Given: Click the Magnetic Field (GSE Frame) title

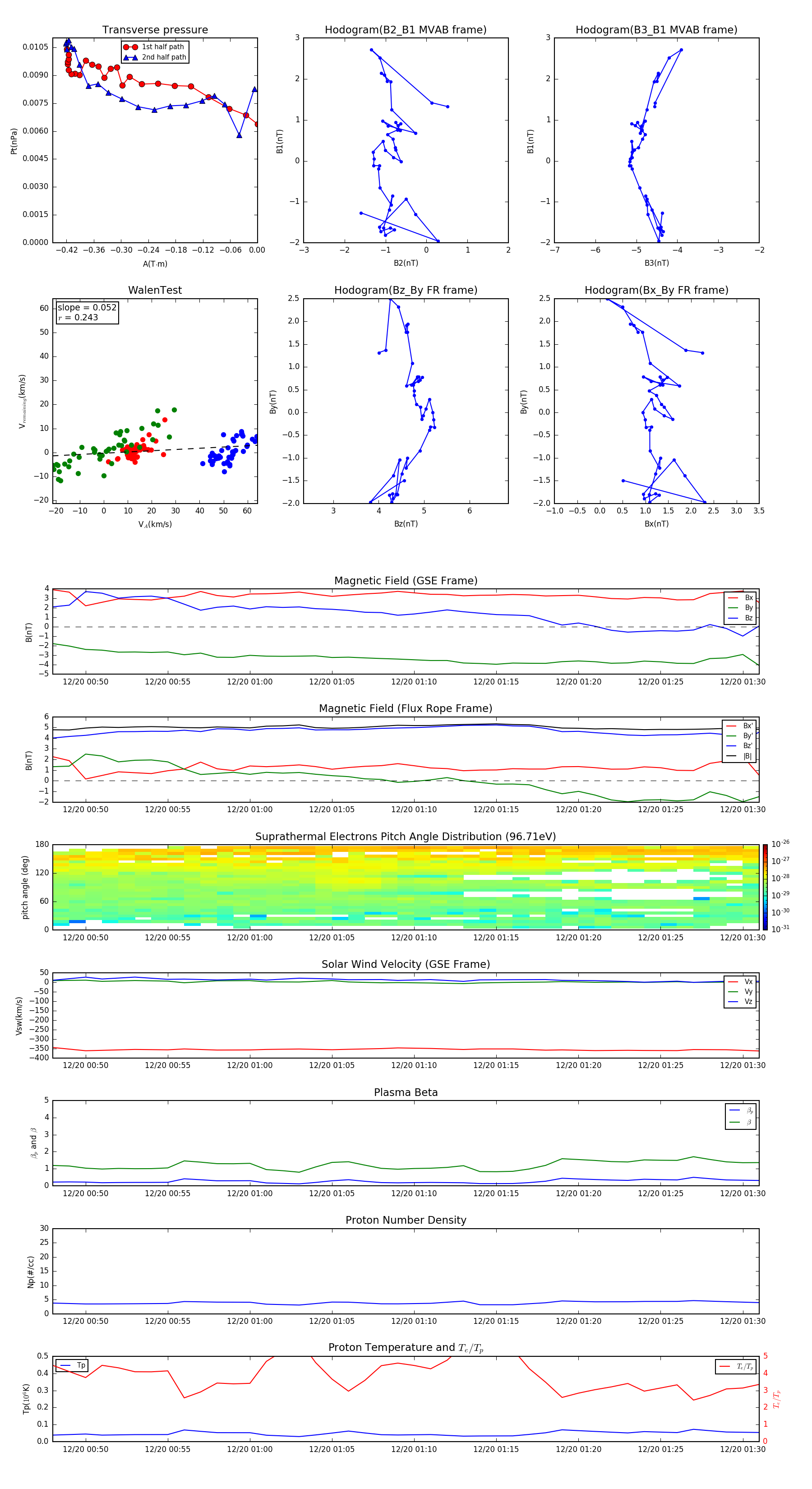Looking at the screenshot, I should pos(406,581).
